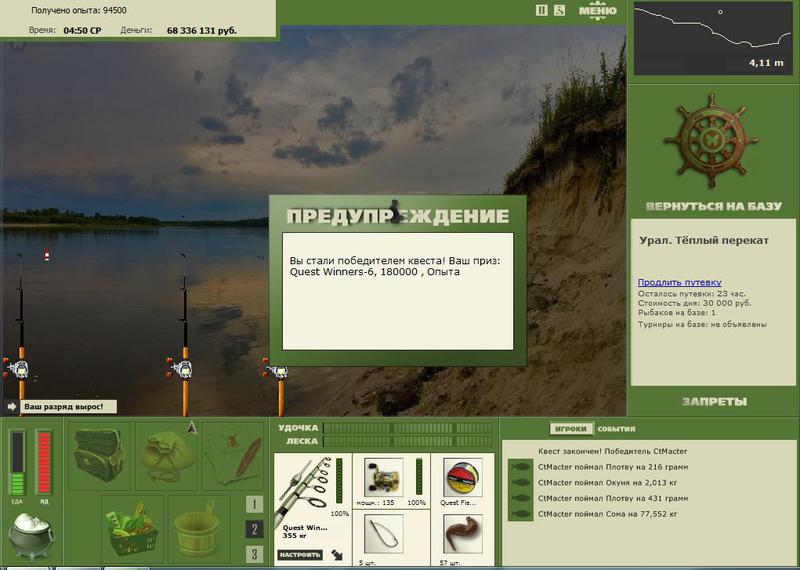Click CtMacter поймал Окуня на 2,013 кг
This screenshot has width=800, height=570.
pyautogui.click(x=606, y=483)
